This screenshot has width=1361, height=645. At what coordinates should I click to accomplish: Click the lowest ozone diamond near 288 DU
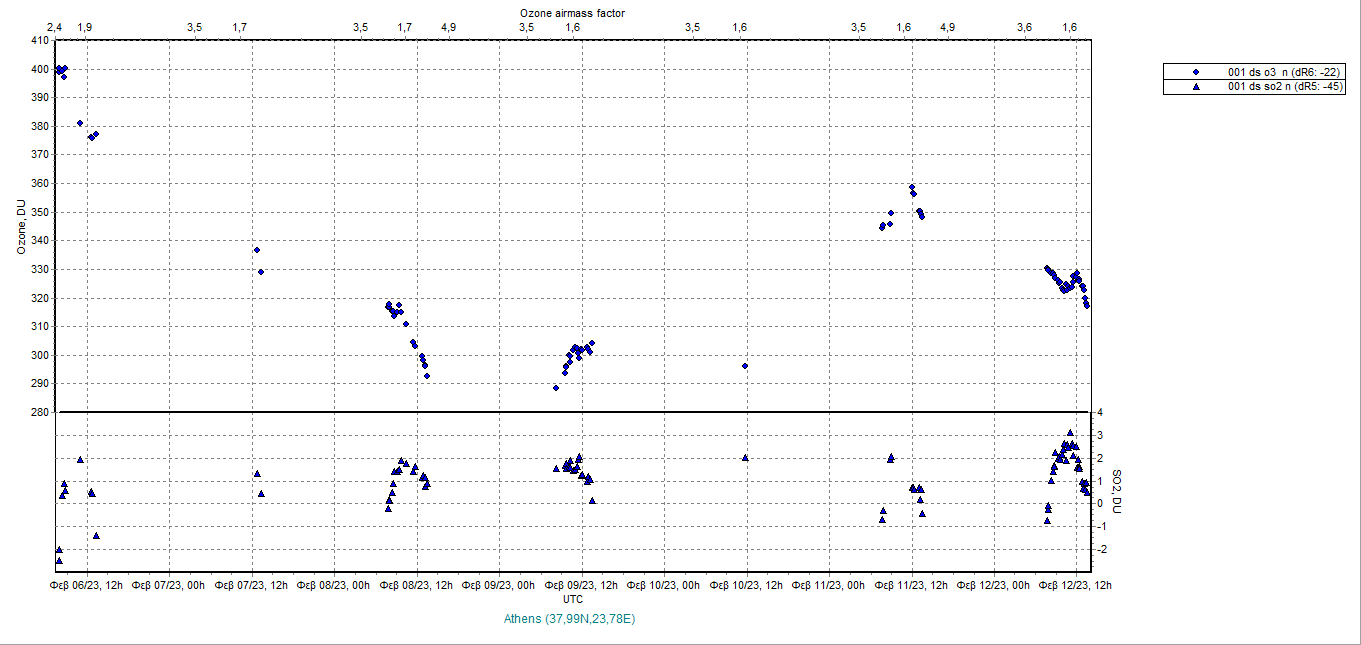(556, 388)
